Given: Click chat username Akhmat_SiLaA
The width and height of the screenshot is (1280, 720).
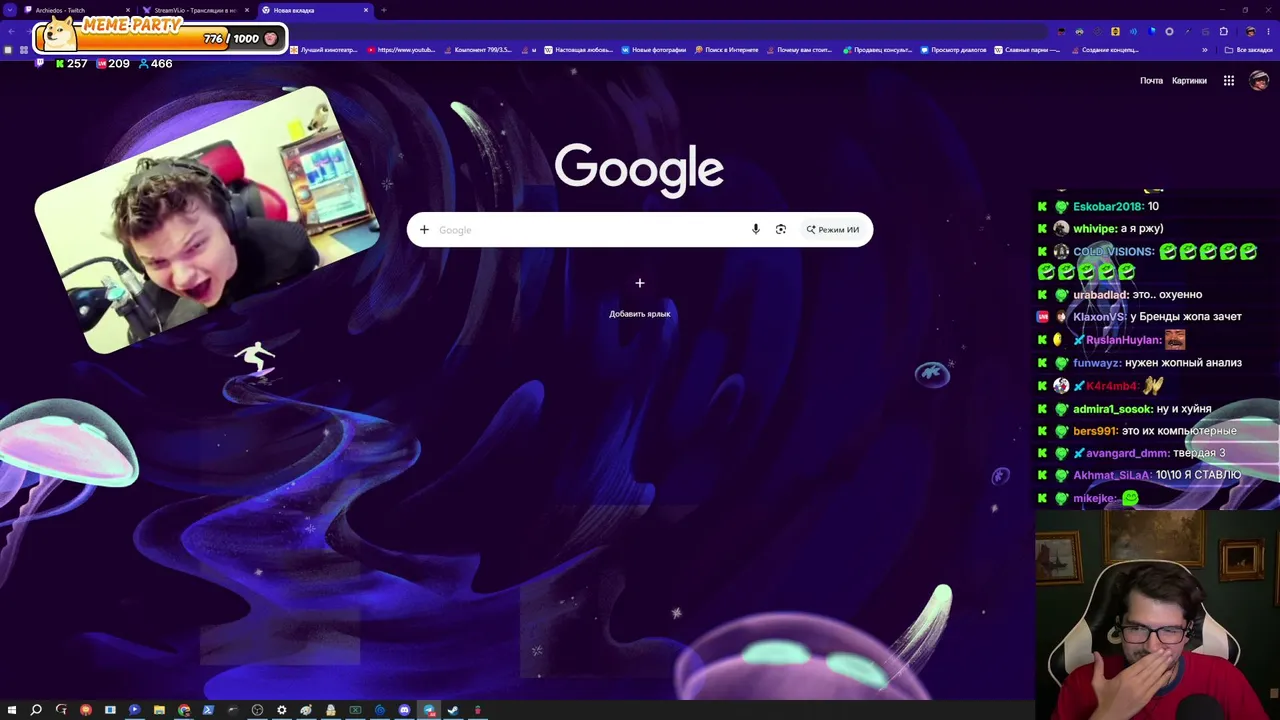Looking at the screenshot, I should 1111,475.
